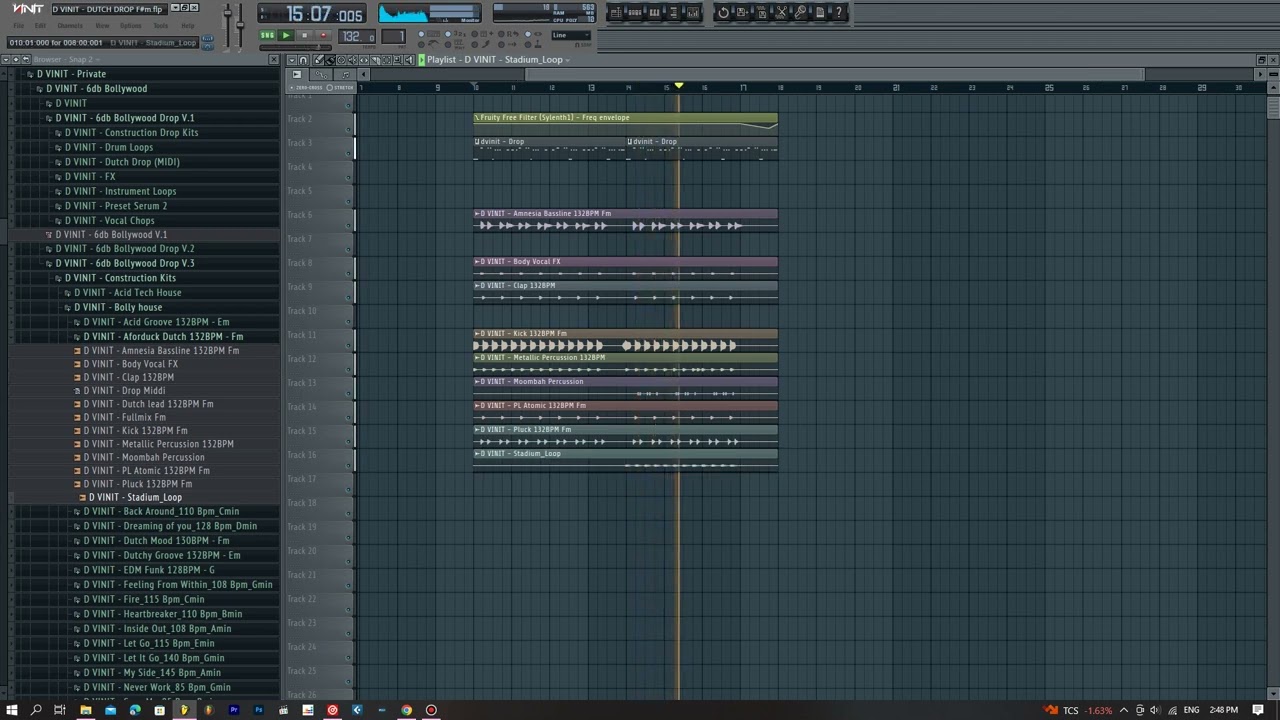Click the yellow playhead marker on timeline
This screenshot has width=1280, height=720.
(679, 86)
